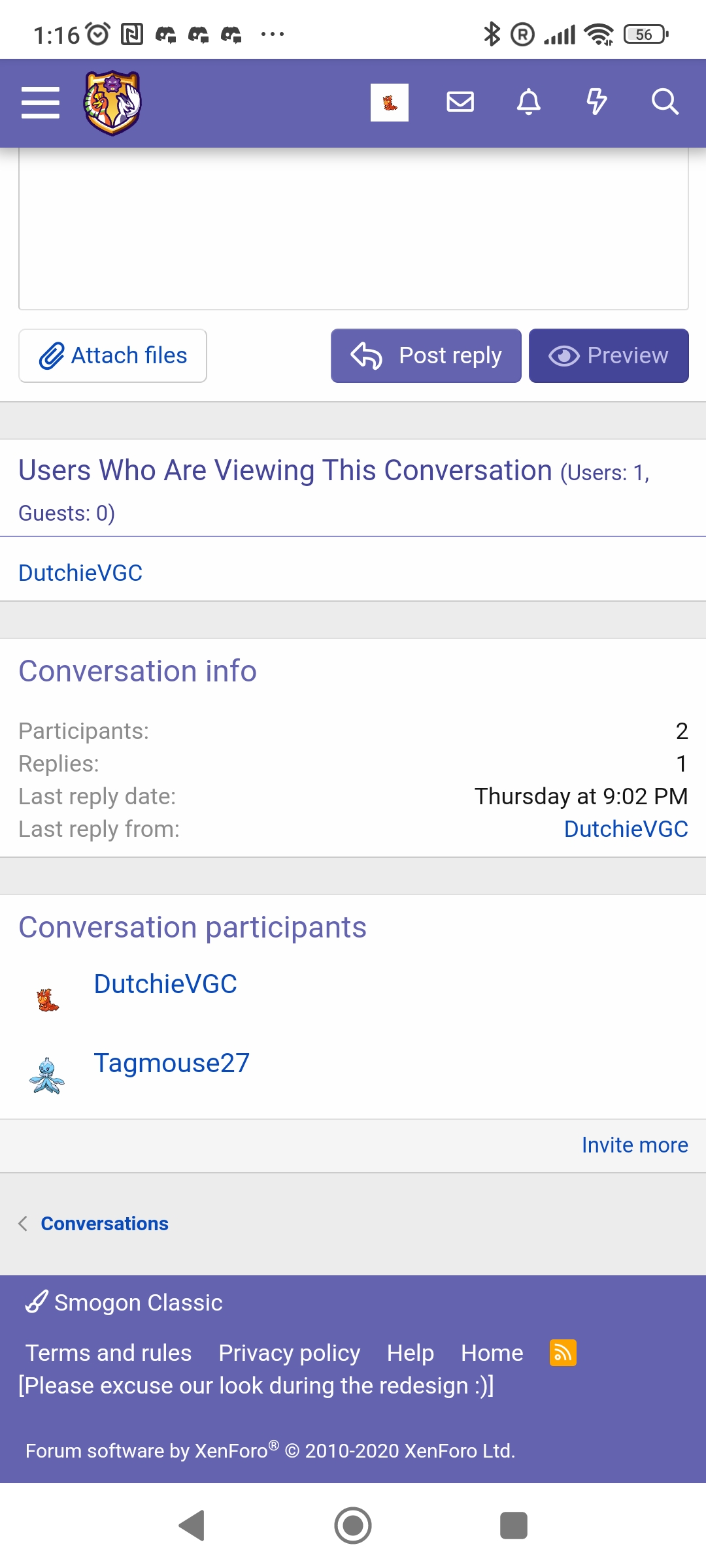This screenshot has width=706, height=1568.
Task: Submit with the Post reply button
Action: click(x=426, y=355)
